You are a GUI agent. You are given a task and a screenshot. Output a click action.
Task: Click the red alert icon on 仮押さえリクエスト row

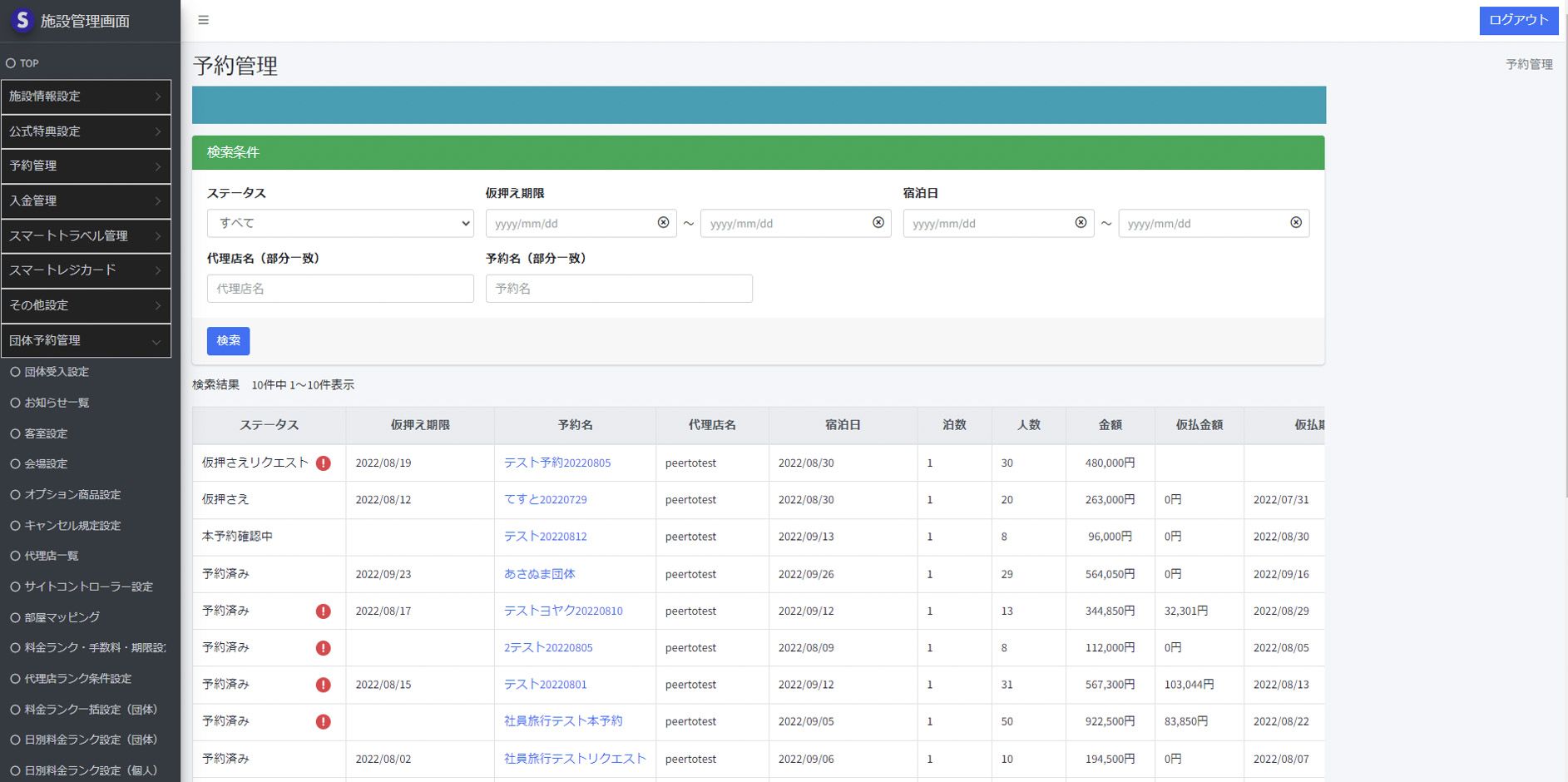point(324,463)
